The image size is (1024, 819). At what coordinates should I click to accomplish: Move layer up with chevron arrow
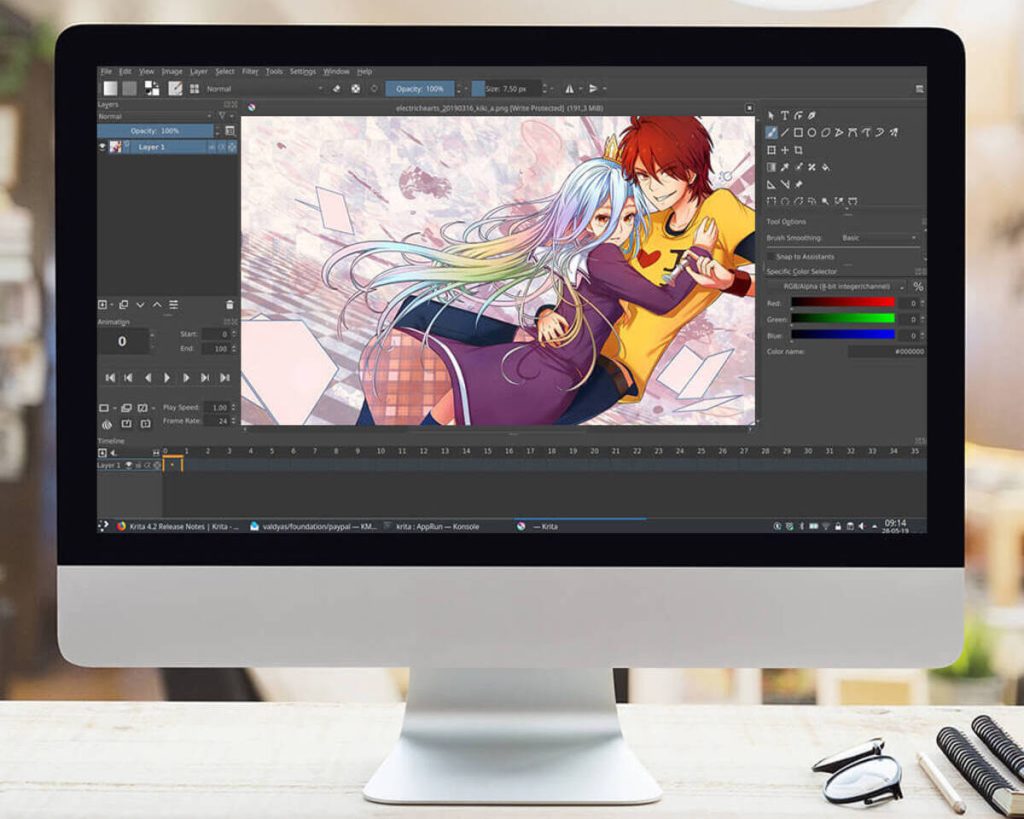[157, 305]
